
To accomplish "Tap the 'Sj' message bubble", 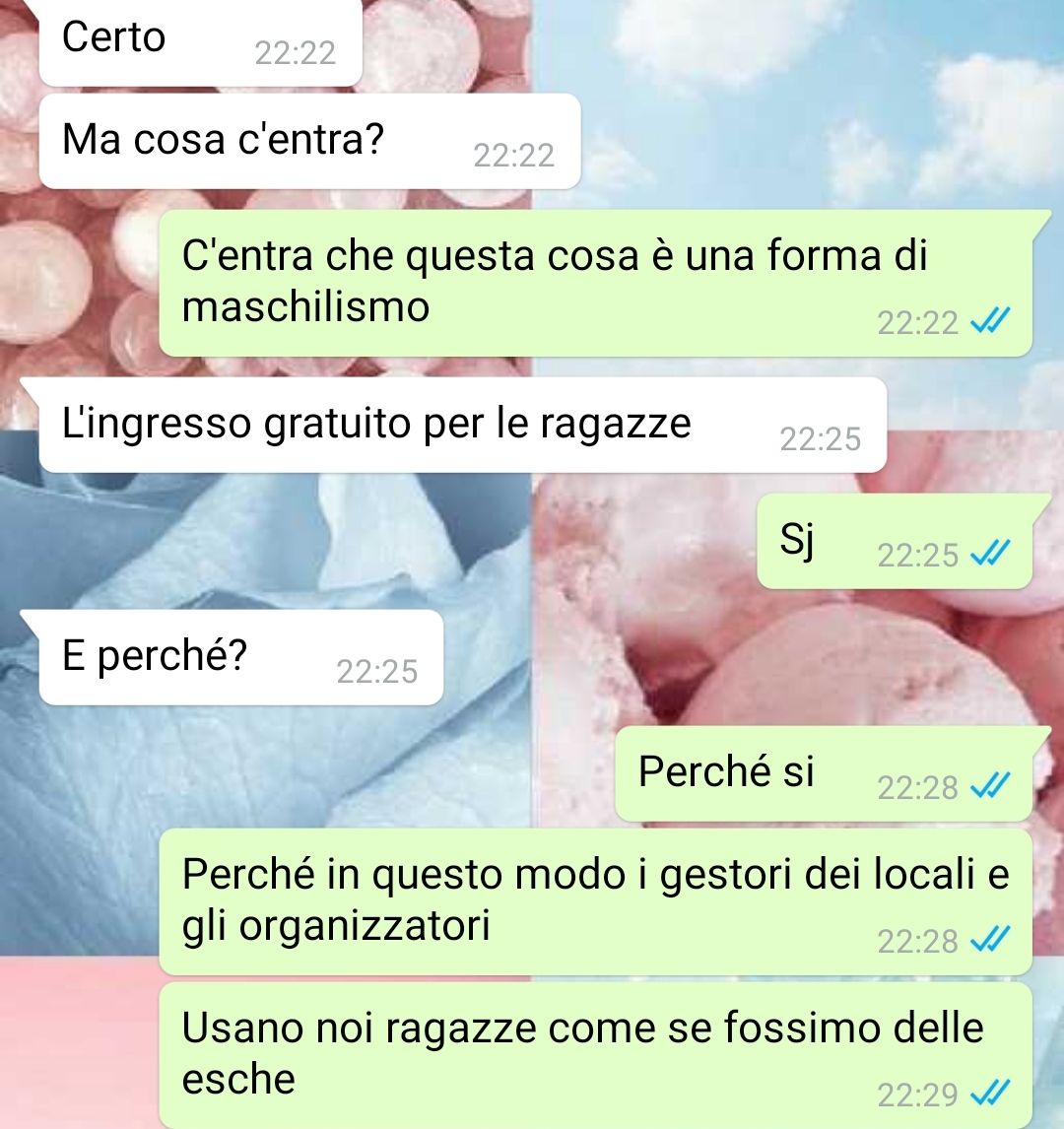I will click(x=895, y=541).
